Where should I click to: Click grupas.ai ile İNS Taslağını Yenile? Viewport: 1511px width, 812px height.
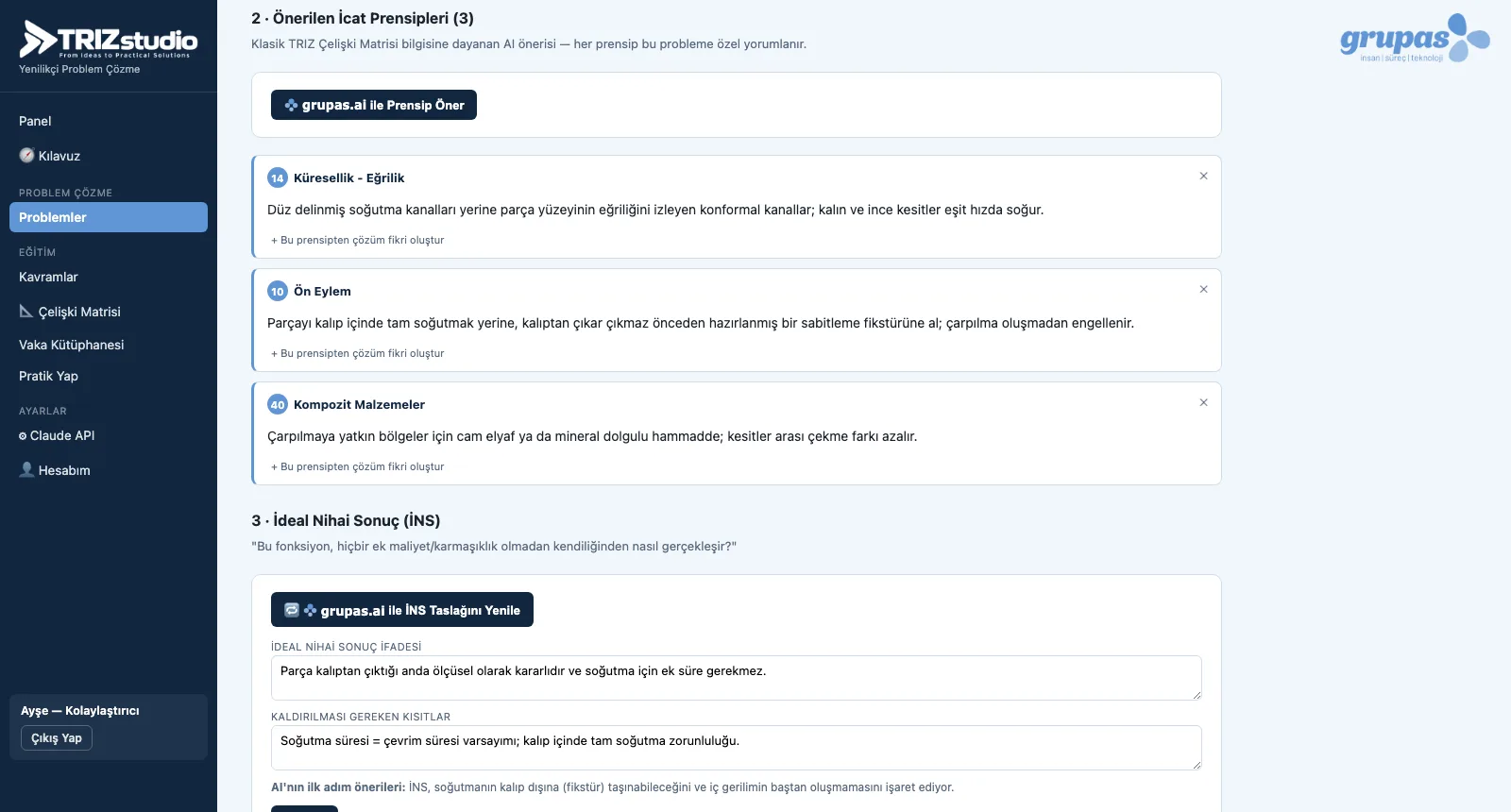click(402, 610)
